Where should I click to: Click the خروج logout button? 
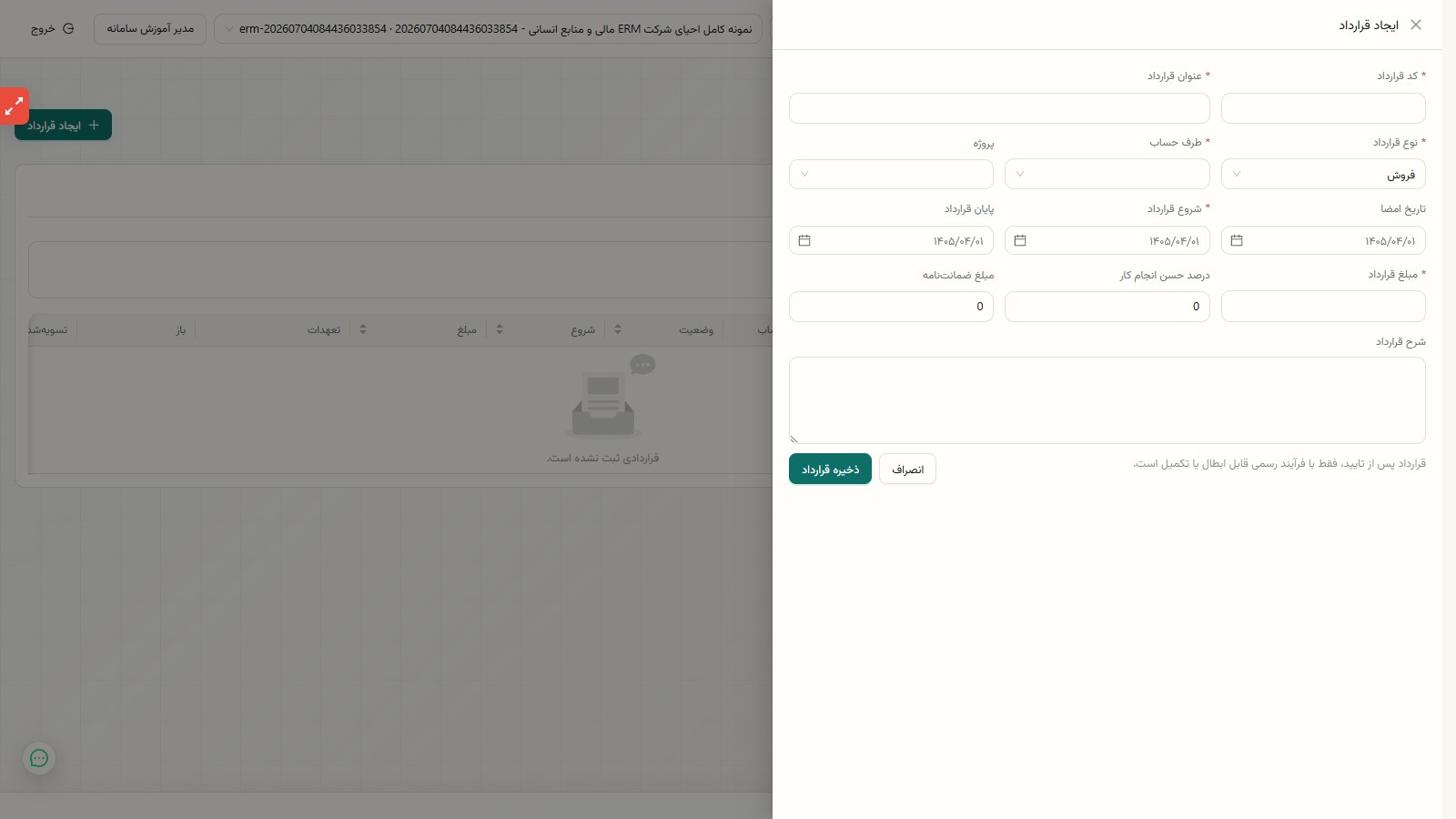tap(52, 28)
